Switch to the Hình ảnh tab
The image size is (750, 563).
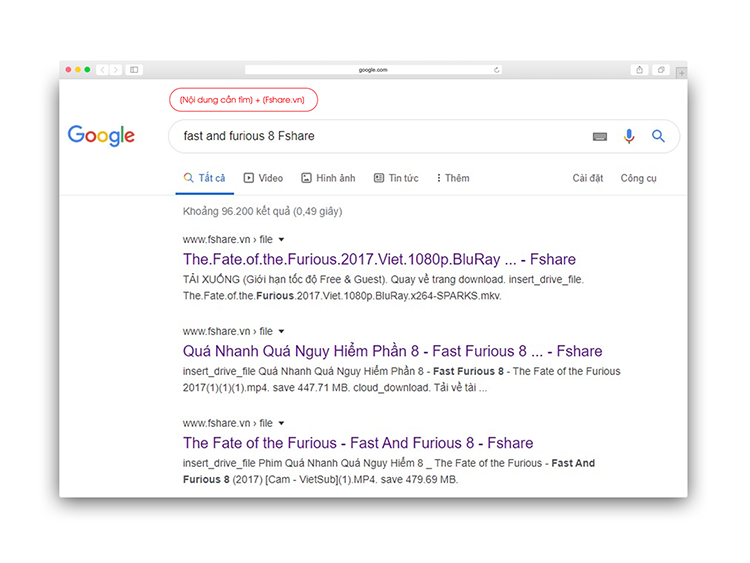click(328, 178)
